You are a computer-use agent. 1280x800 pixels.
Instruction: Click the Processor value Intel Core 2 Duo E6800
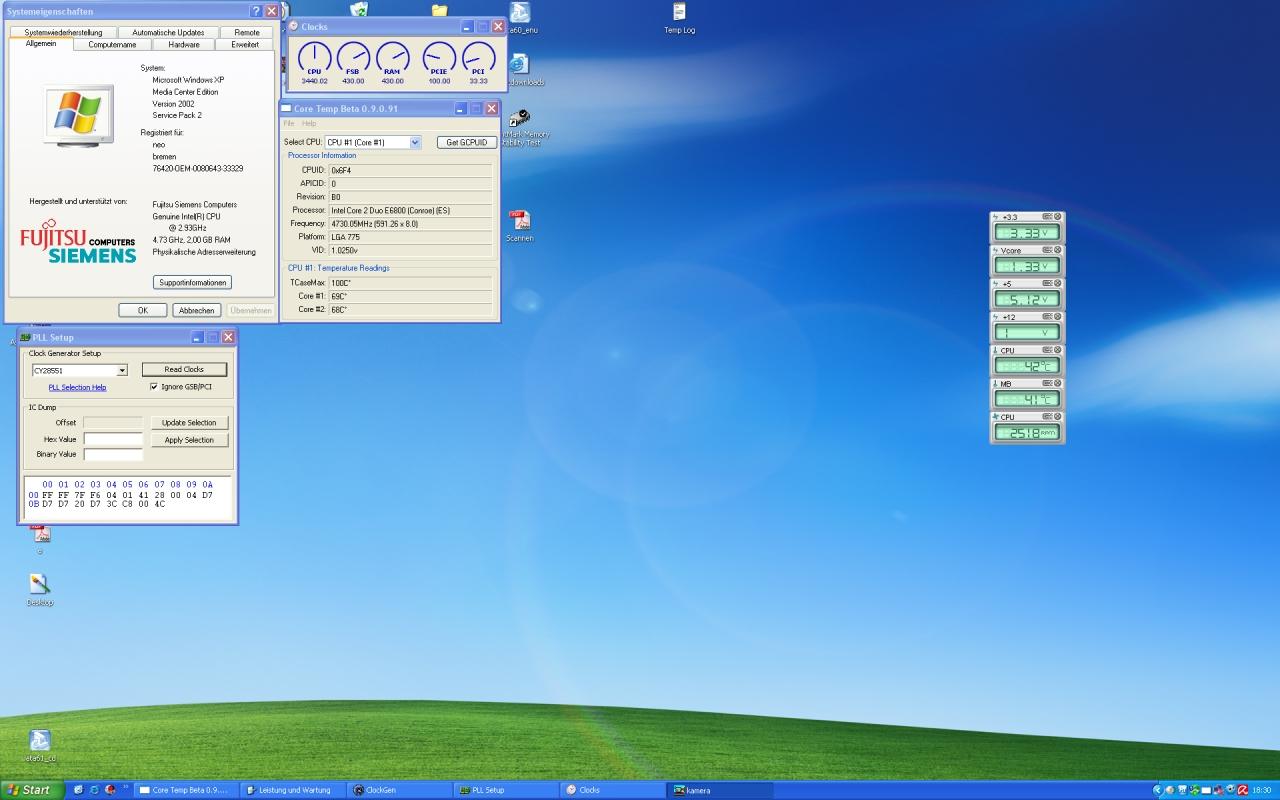pos(410,210)
